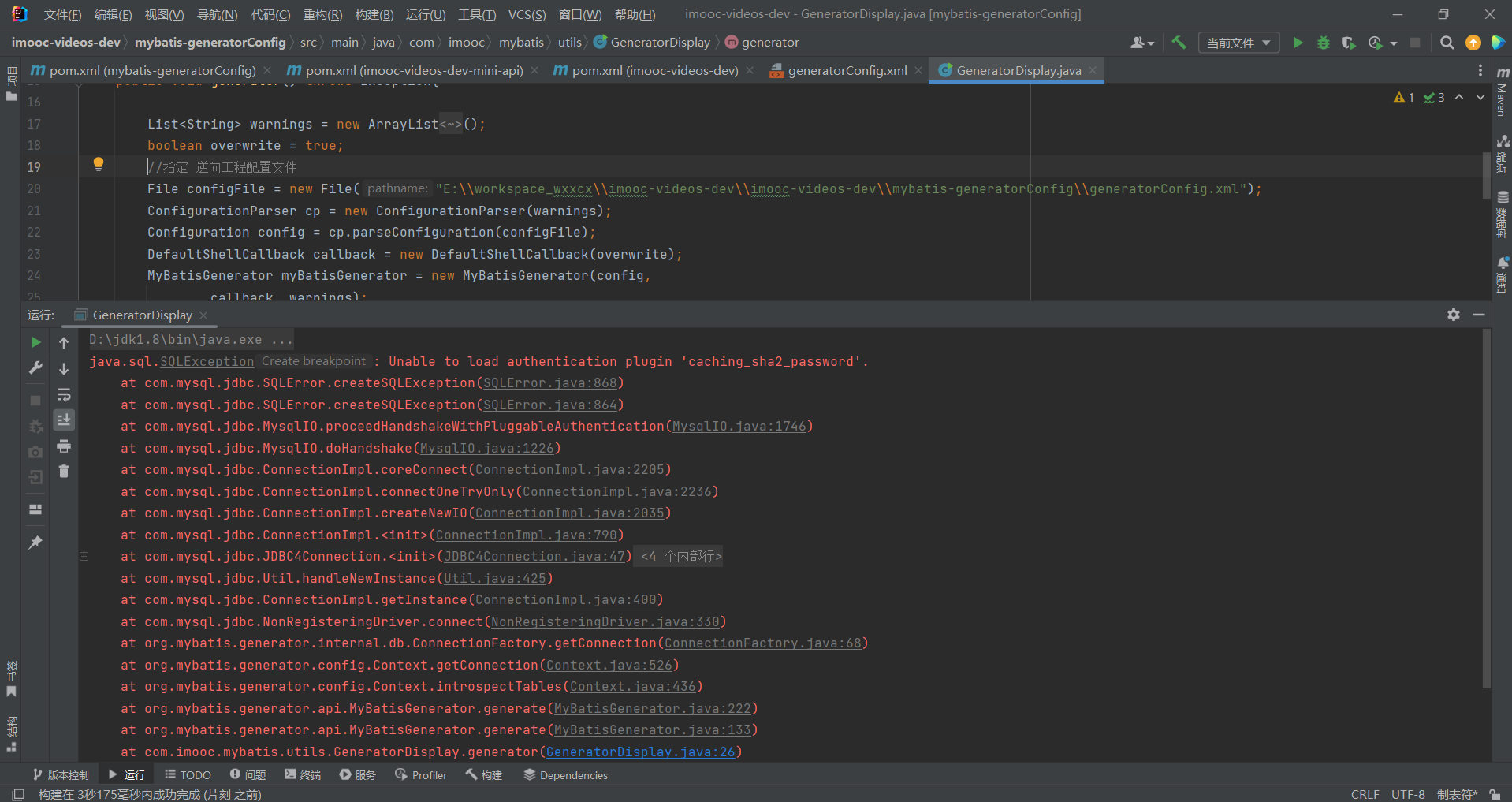Image resolution: width=1512 pixels, height=802 pixels.
Task: Clear console with trash icon
Action: (x=64, y=472)
